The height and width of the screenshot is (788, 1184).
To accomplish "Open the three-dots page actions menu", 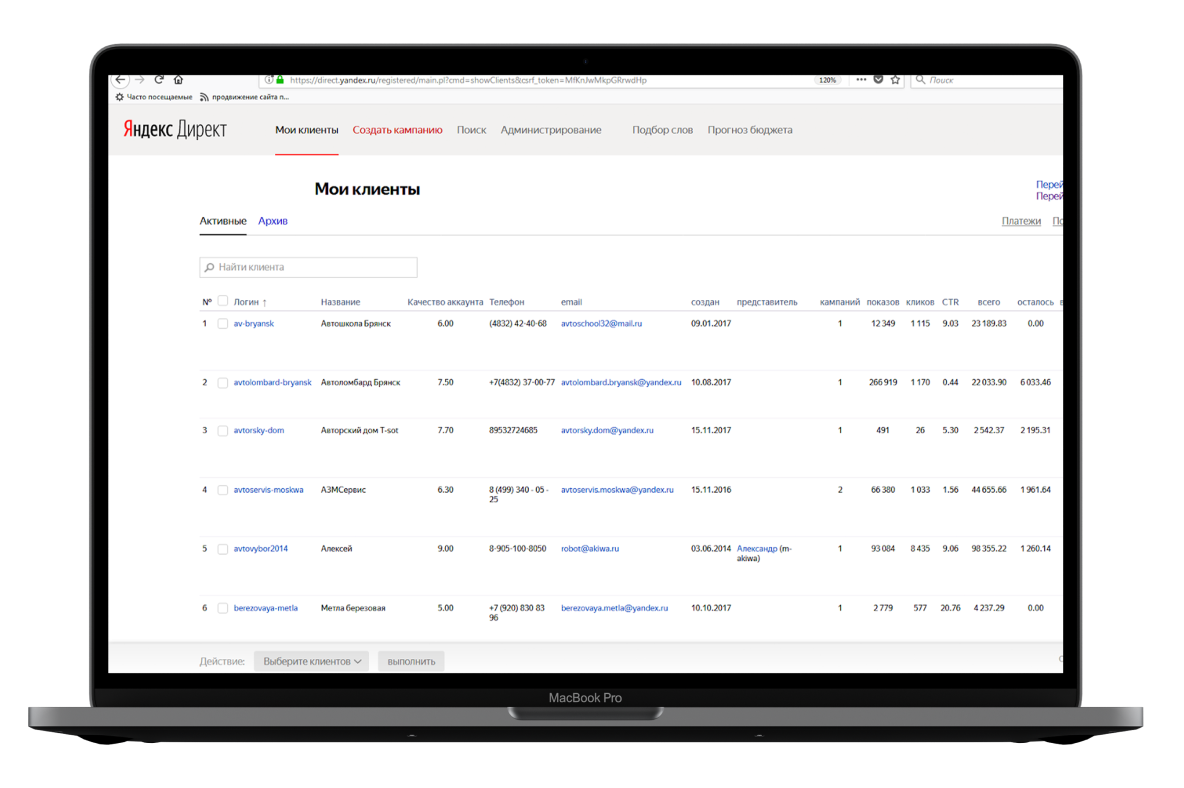I will point(861,79).
